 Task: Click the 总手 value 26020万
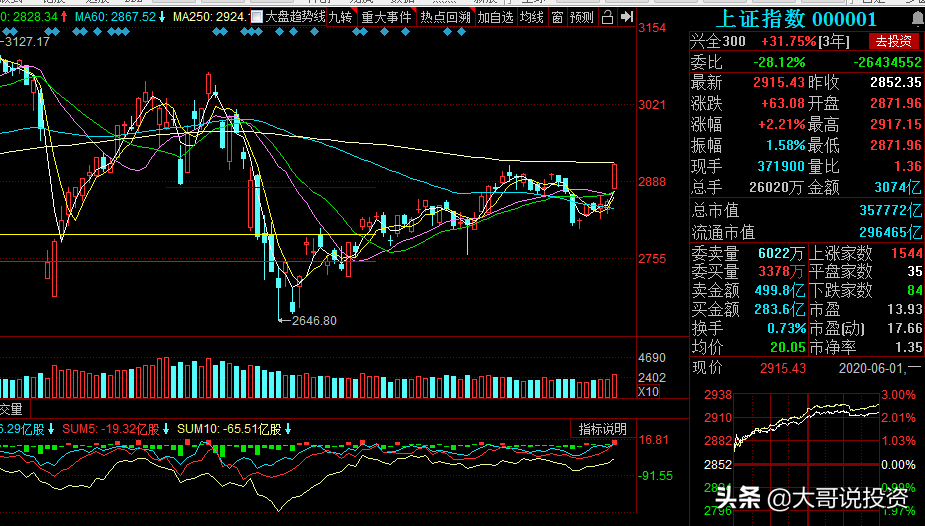pos(776,188)
